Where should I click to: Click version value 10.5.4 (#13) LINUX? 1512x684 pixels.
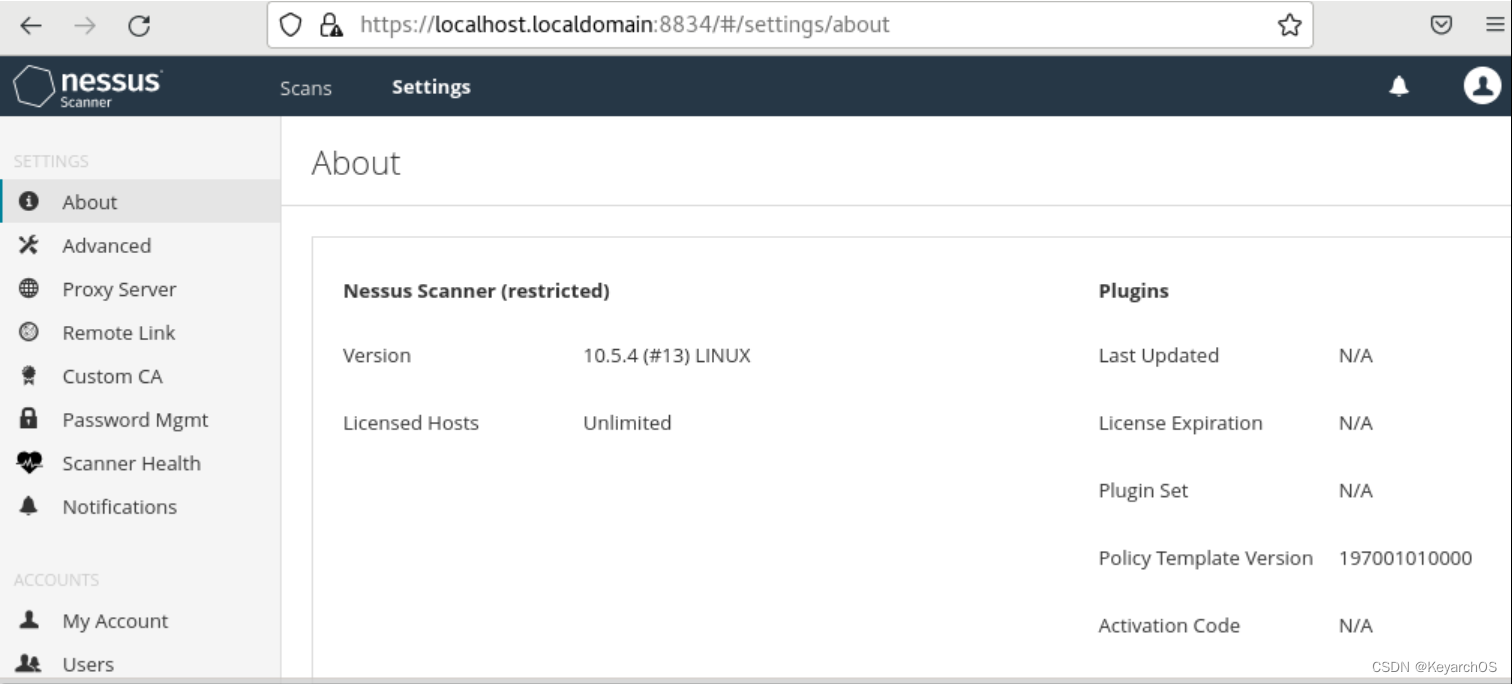667,355
